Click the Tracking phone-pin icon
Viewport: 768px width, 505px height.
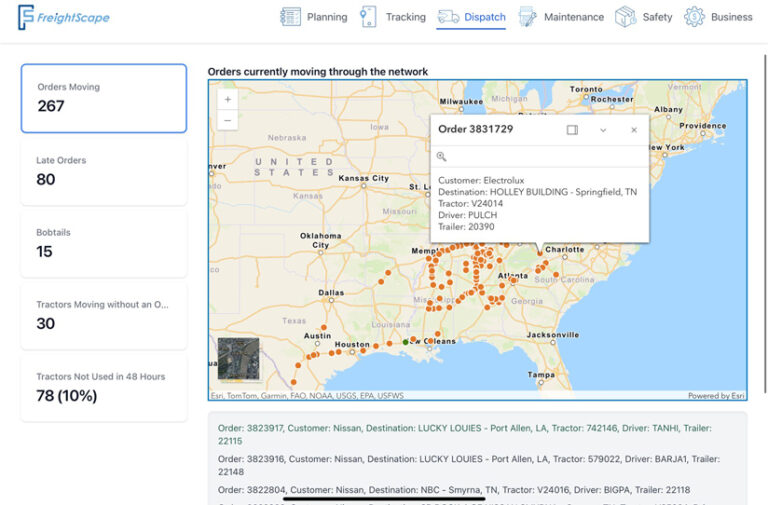[x=368, y=17]
